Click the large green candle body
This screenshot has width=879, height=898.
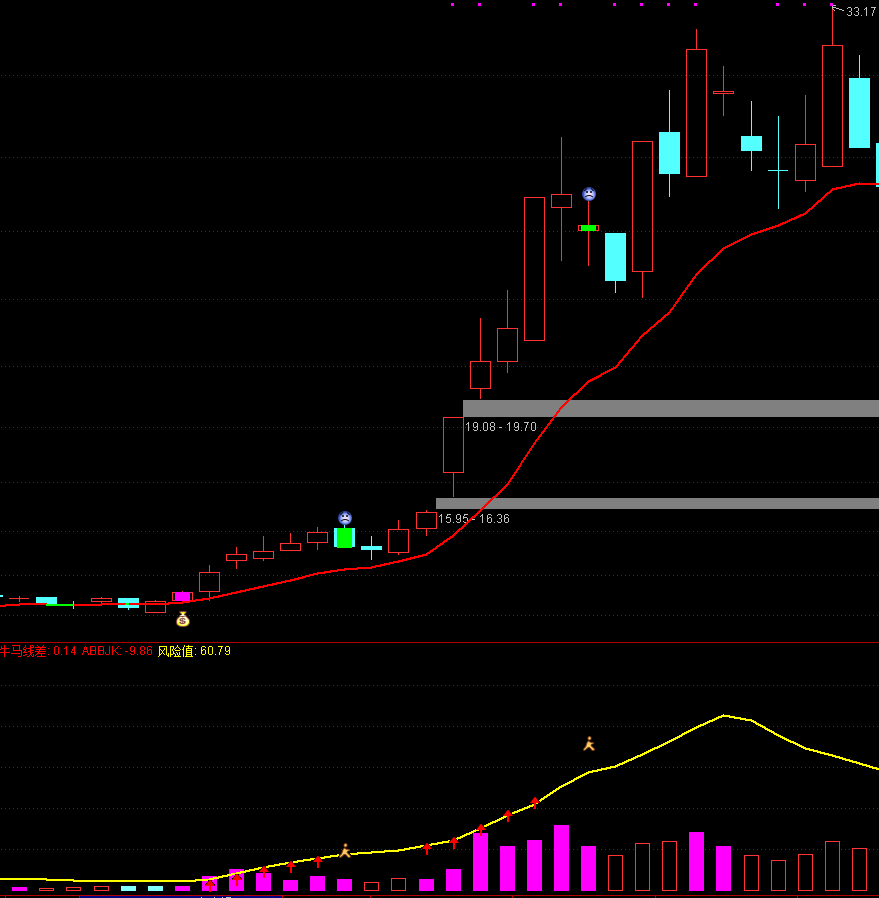344,537
